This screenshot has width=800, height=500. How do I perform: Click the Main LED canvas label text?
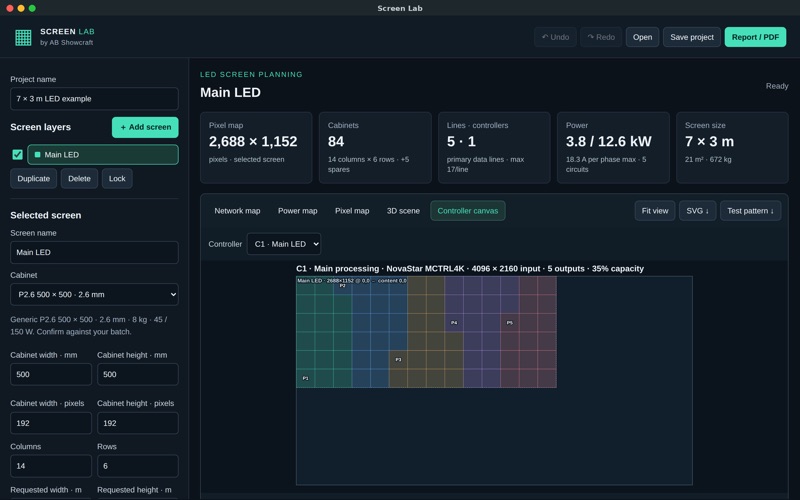(352, 280)
